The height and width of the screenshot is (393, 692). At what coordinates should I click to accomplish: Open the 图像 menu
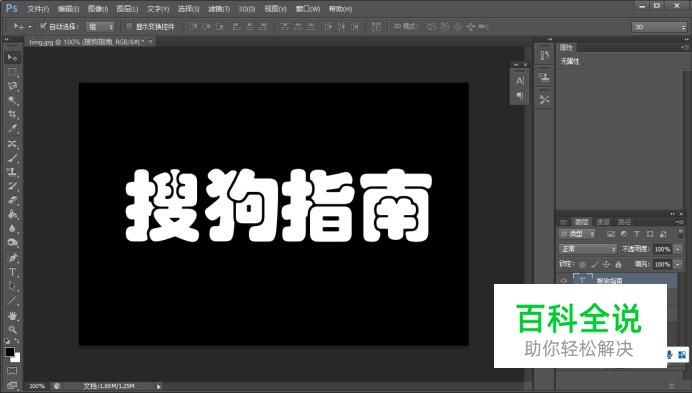click(98, 9)
